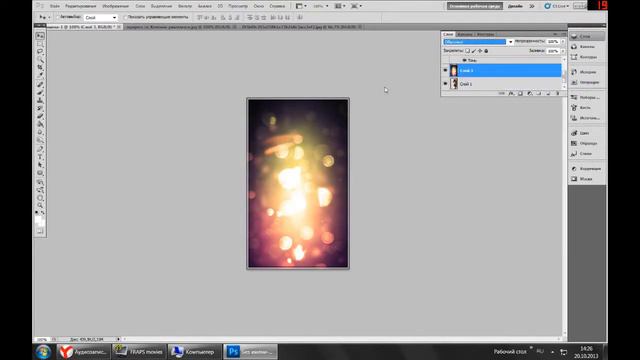Switch to the Контуры tab in Layers panel

485,34
